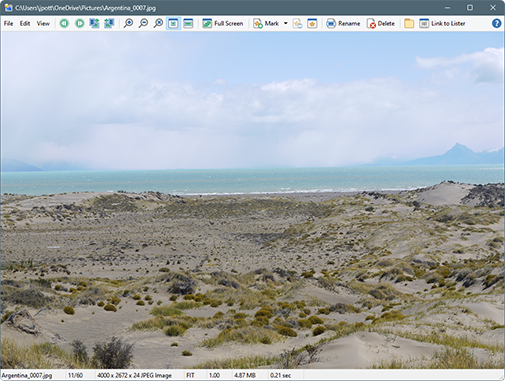Screen dimensions: 505x381
Task: Click the yellow folder icon
Action: click(x=409, y=23)
